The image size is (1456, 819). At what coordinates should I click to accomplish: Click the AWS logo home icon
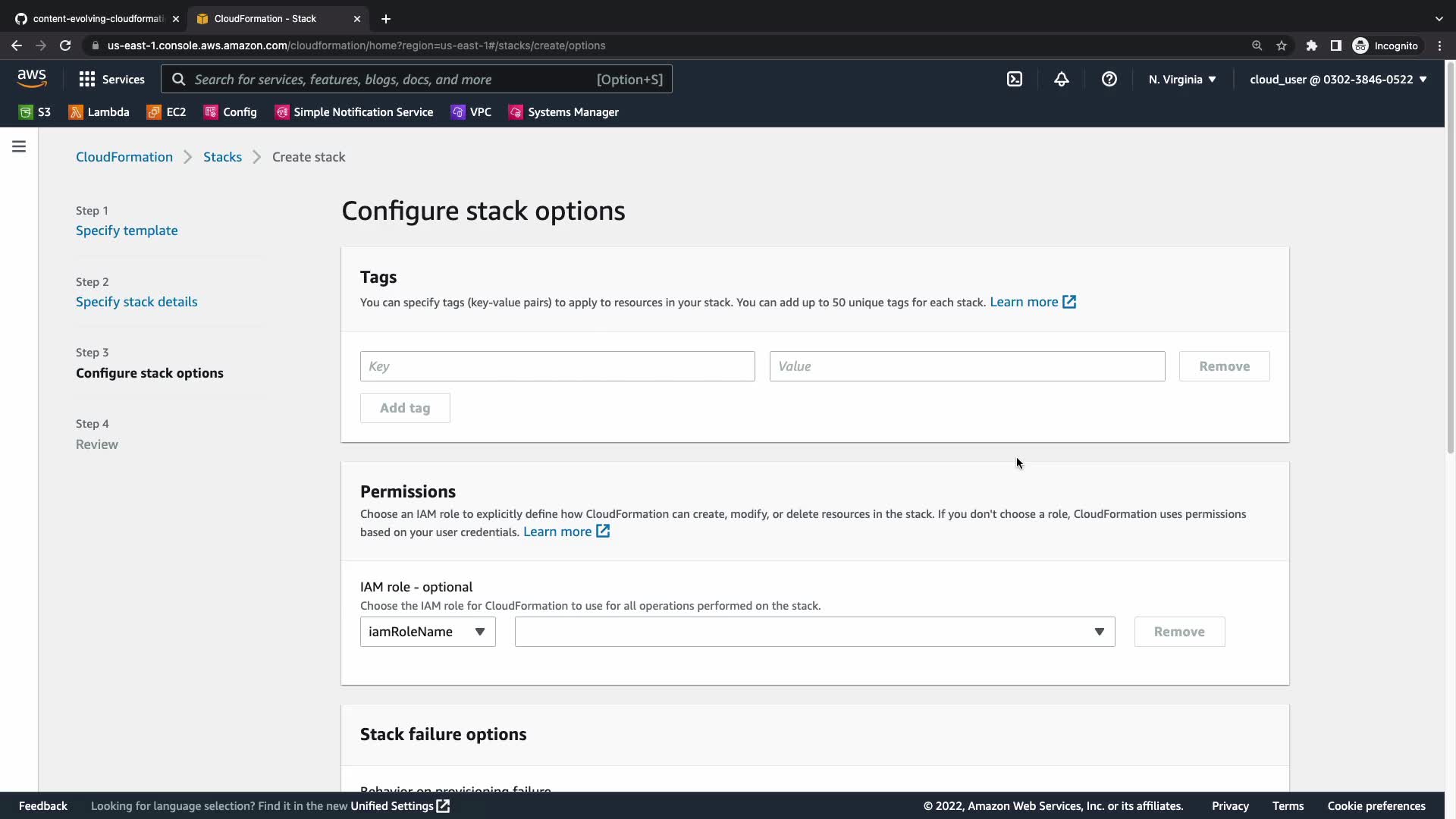click(x=32, y=78)
